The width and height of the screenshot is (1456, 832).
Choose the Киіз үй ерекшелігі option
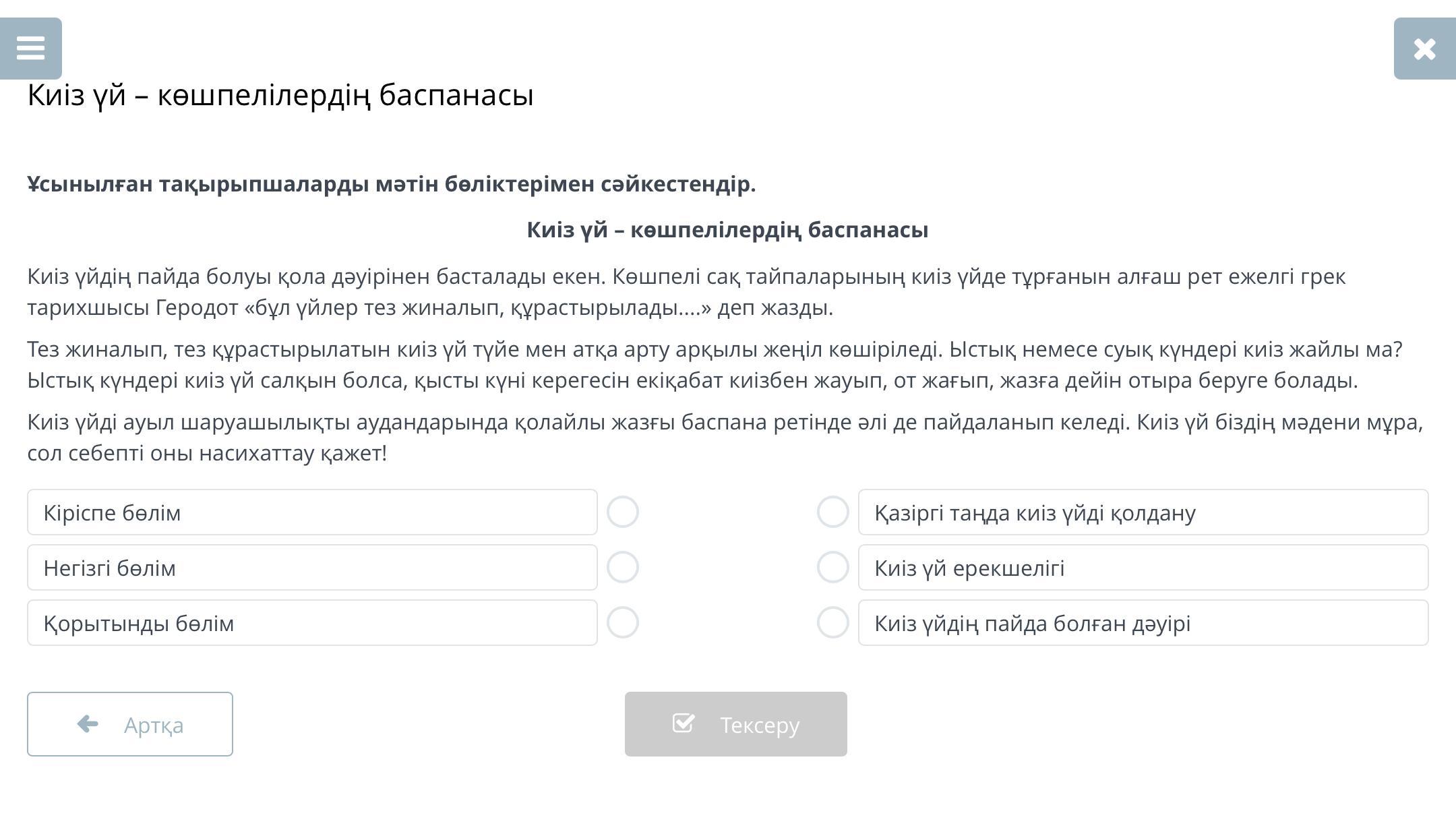click(x=1143, y=568)
